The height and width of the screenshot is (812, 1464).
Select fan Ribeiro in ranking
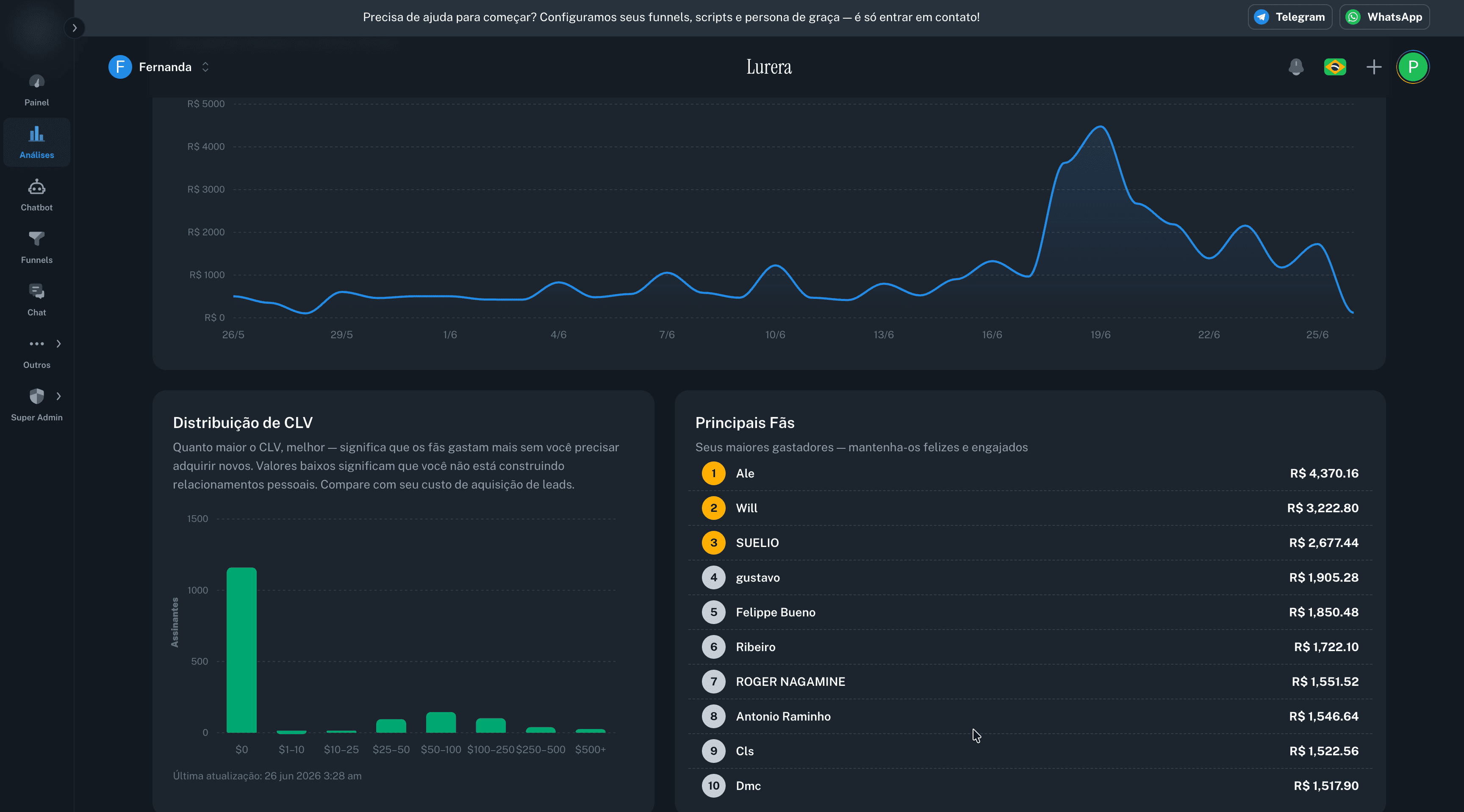click(1030, 647)
